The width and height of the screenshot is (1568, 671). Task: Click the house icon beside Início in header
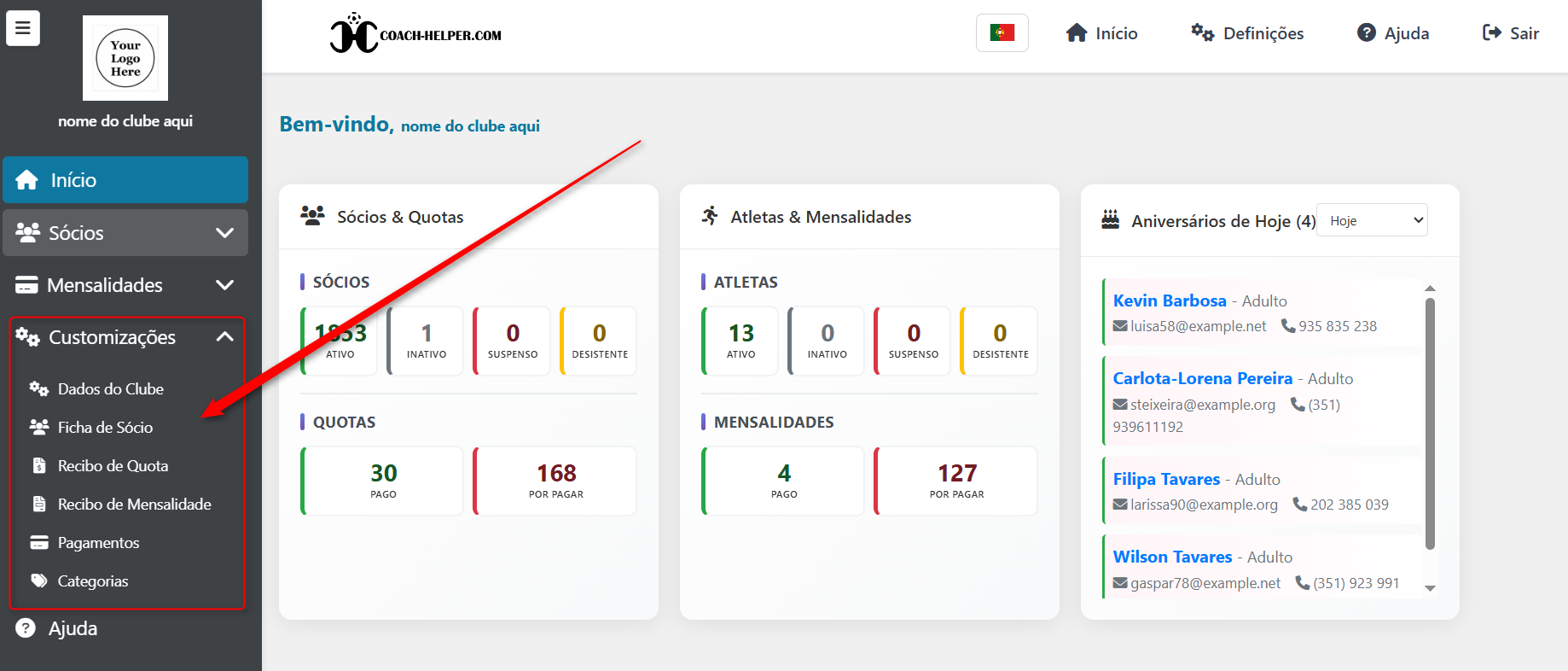click(x=1077, y=33)
